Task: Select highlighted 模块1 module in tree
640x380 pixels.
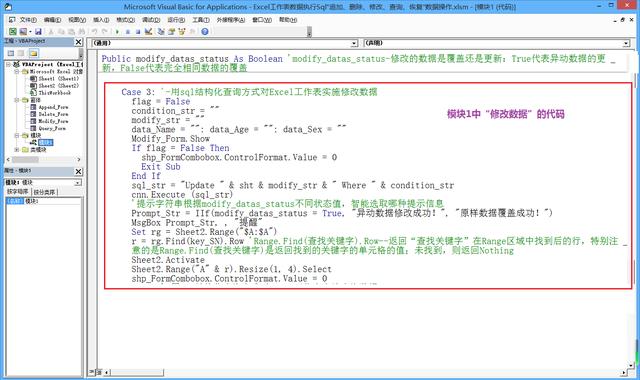Action: pyautogui.click(x=45, y=142)
